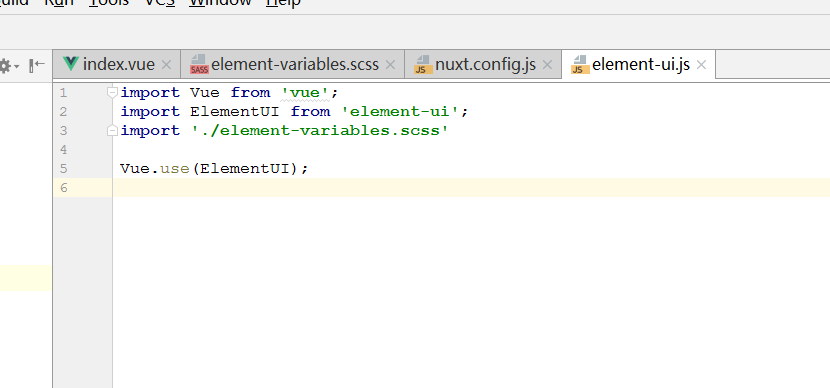
Task: Click the fold end marker on line 3
Action: tap(112, 131)
